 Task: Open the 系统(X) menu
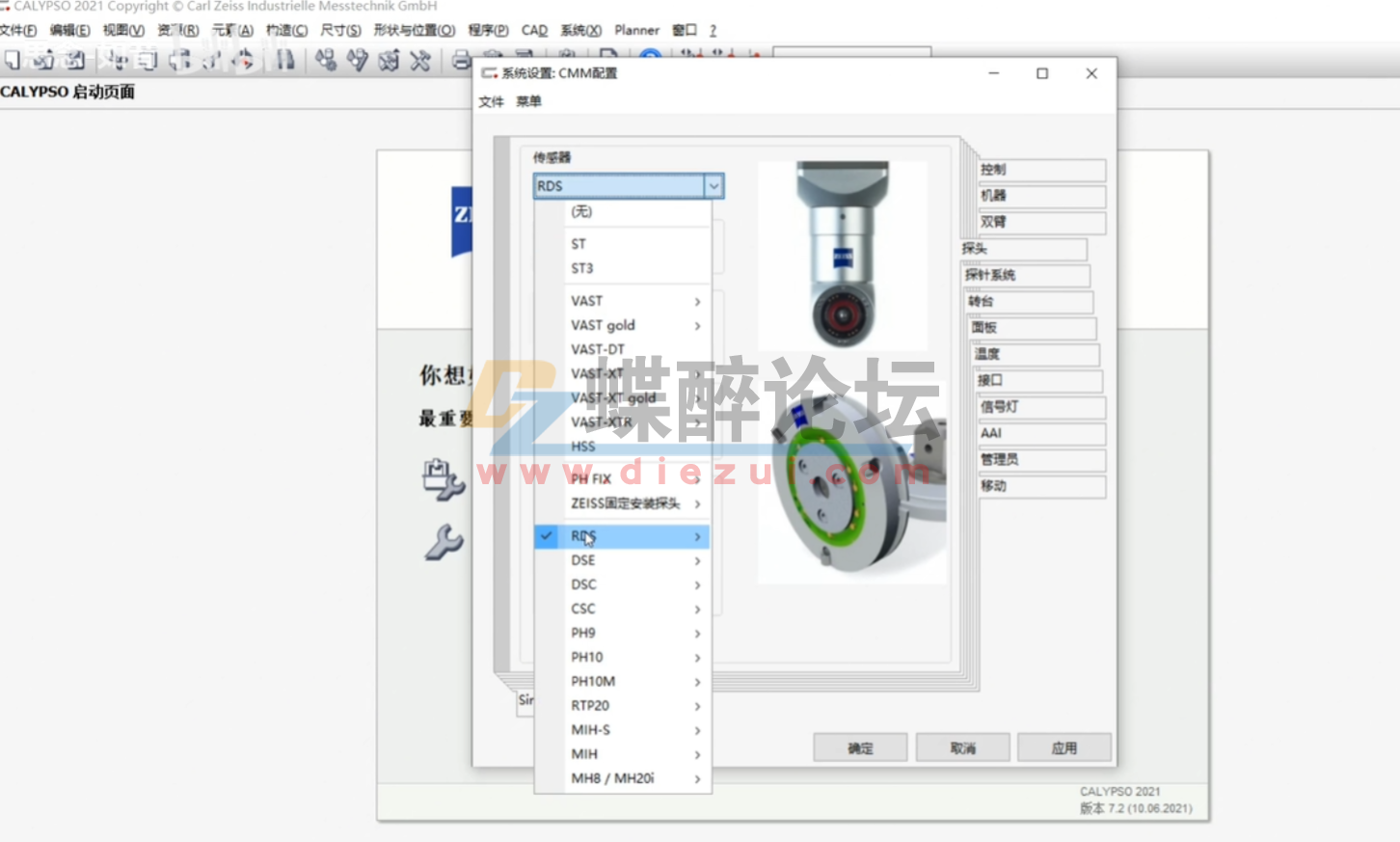tap(579, 30)
